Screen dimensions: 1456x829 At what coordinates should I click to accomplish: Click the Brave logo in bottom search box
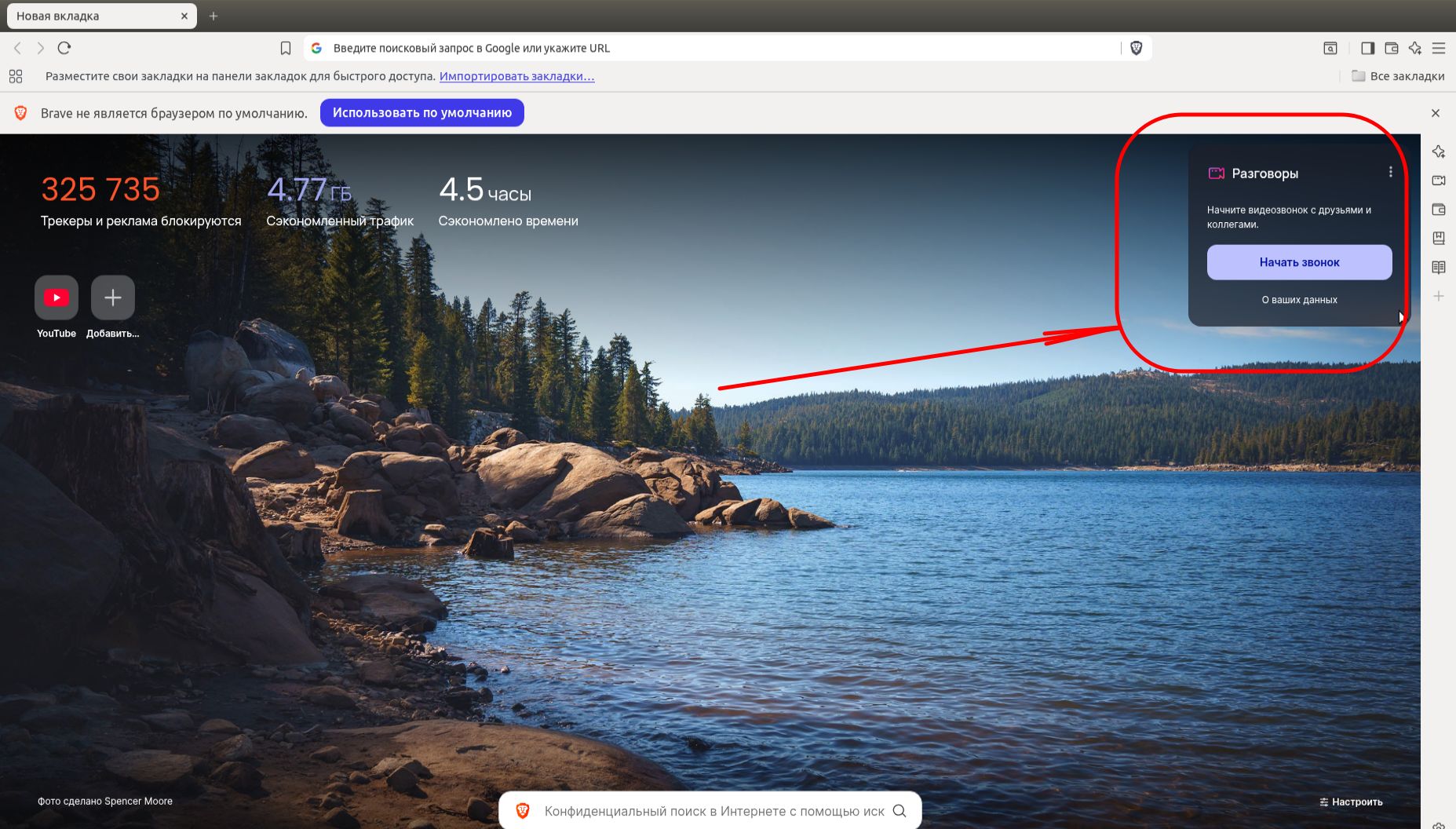pos(523,811)
